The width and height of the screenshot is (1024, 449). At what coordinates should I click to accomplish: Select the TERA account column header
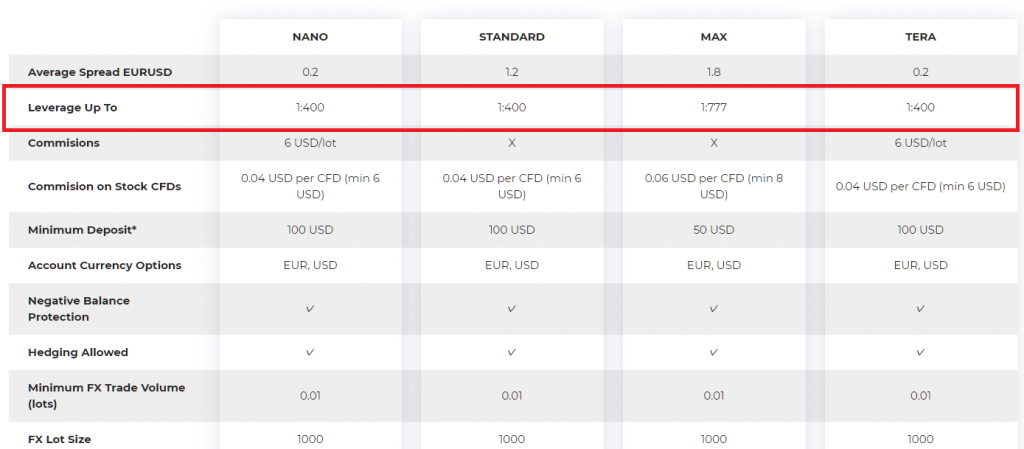[920, 37]
